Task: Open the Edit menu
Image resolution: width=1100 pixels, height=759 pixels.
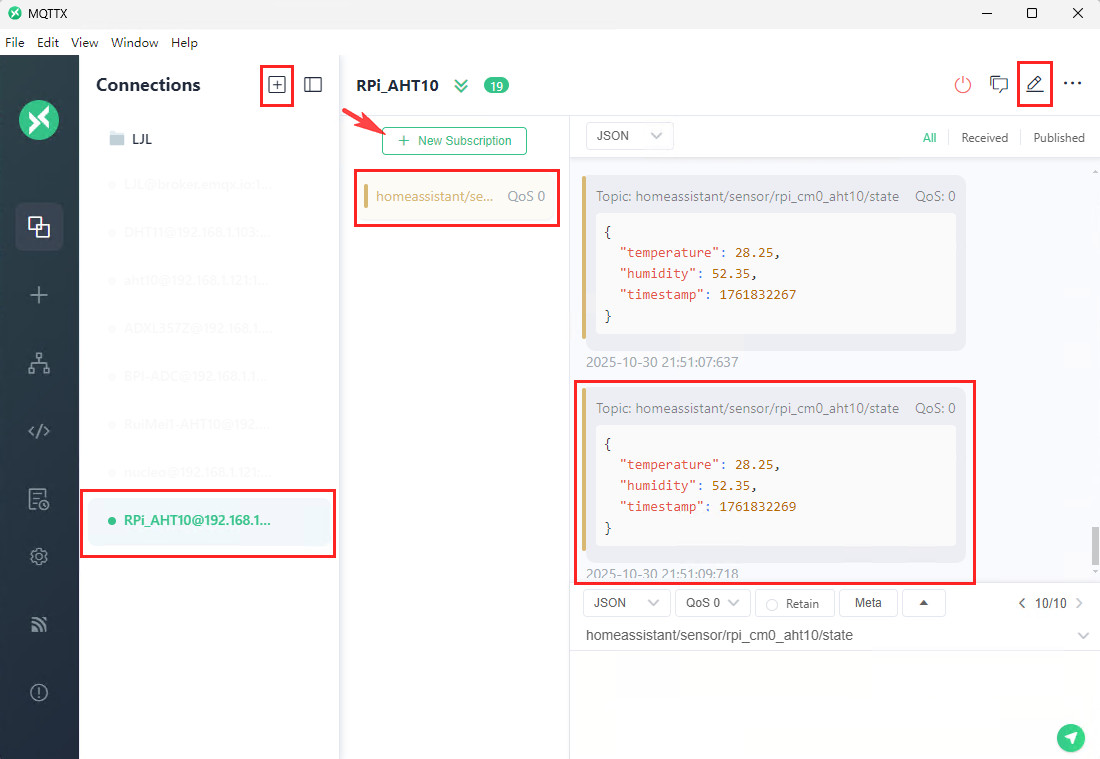Action: pos(48,43)
